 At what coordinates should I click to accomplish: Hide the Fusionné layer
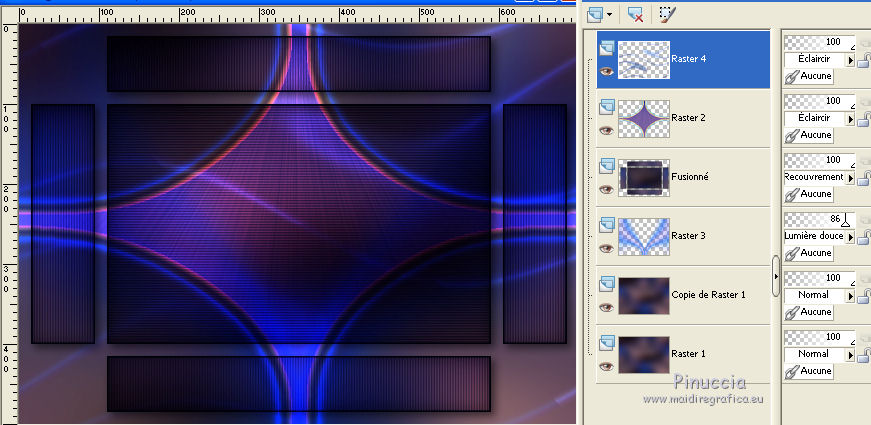click(x=606, y=189)
